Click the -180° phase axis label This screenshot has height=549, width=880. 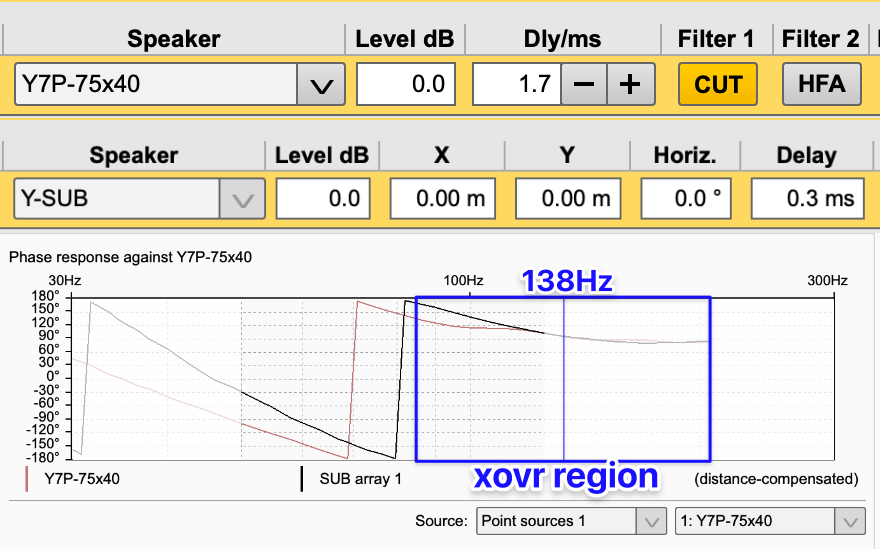[43, 457]
